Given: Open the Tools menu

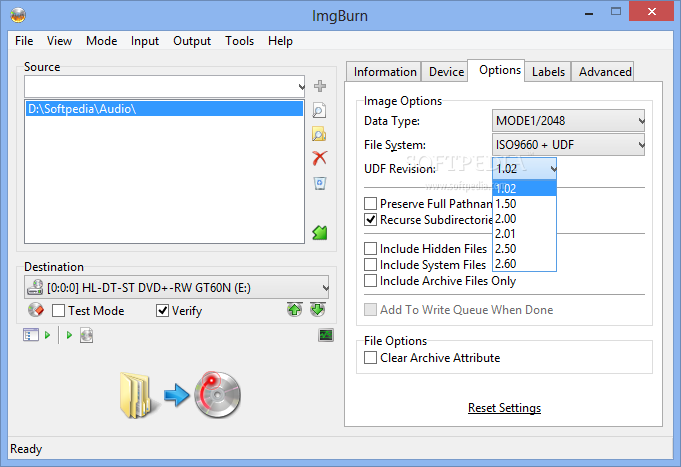Looking at the screenshot, I should (239, 41).
